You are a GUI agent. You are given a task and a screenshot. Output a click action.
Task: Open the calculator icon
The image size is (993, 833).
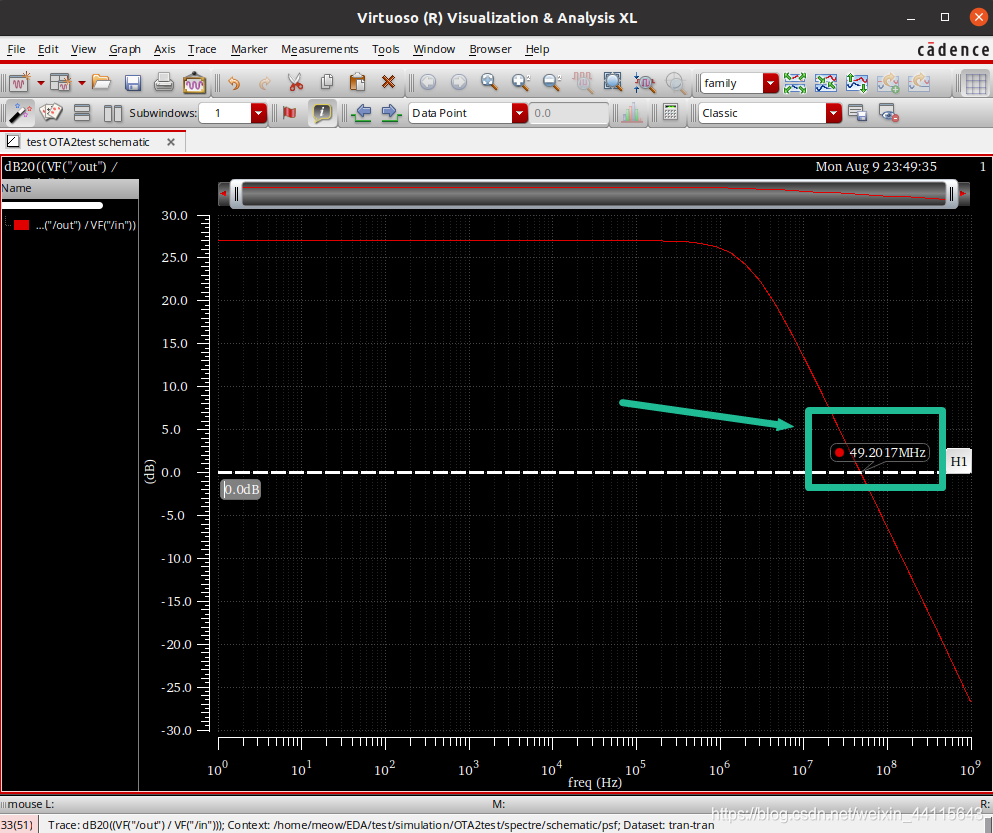click(670, 113)
